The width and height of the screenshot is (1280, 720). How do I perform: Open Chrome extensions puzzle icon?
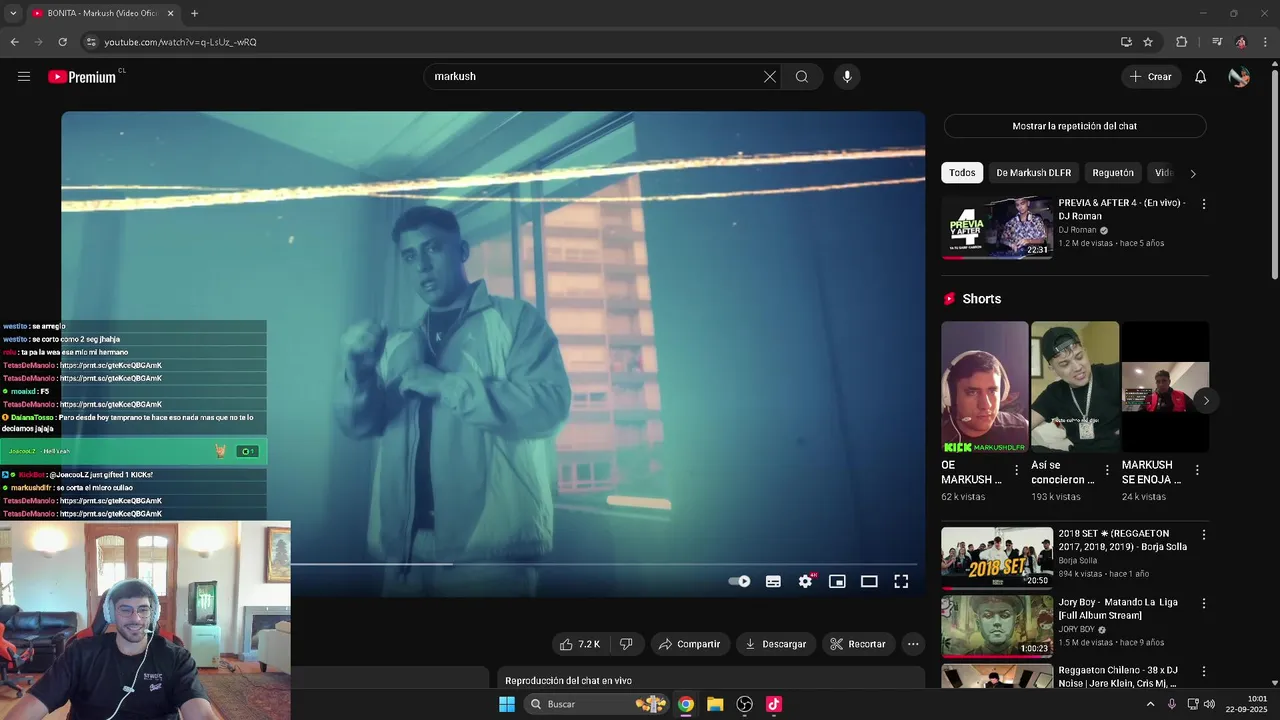[x=1181, y=42]
